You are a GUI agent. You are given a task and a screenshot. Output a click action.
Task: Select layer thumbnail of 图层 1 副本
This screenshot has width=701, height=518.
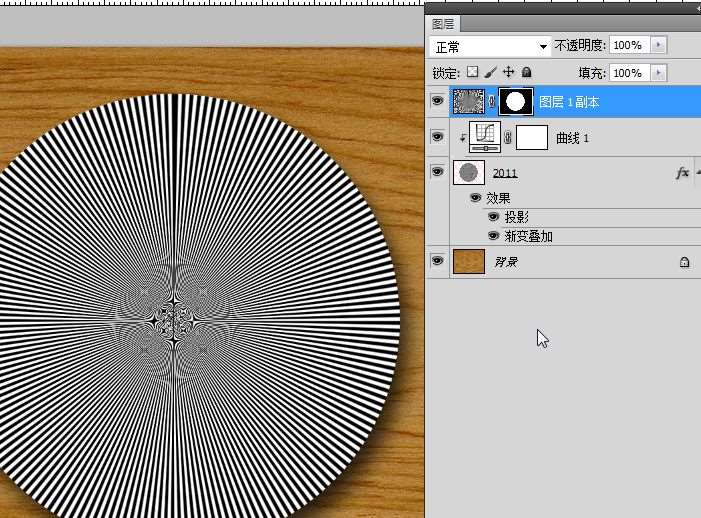469,101
